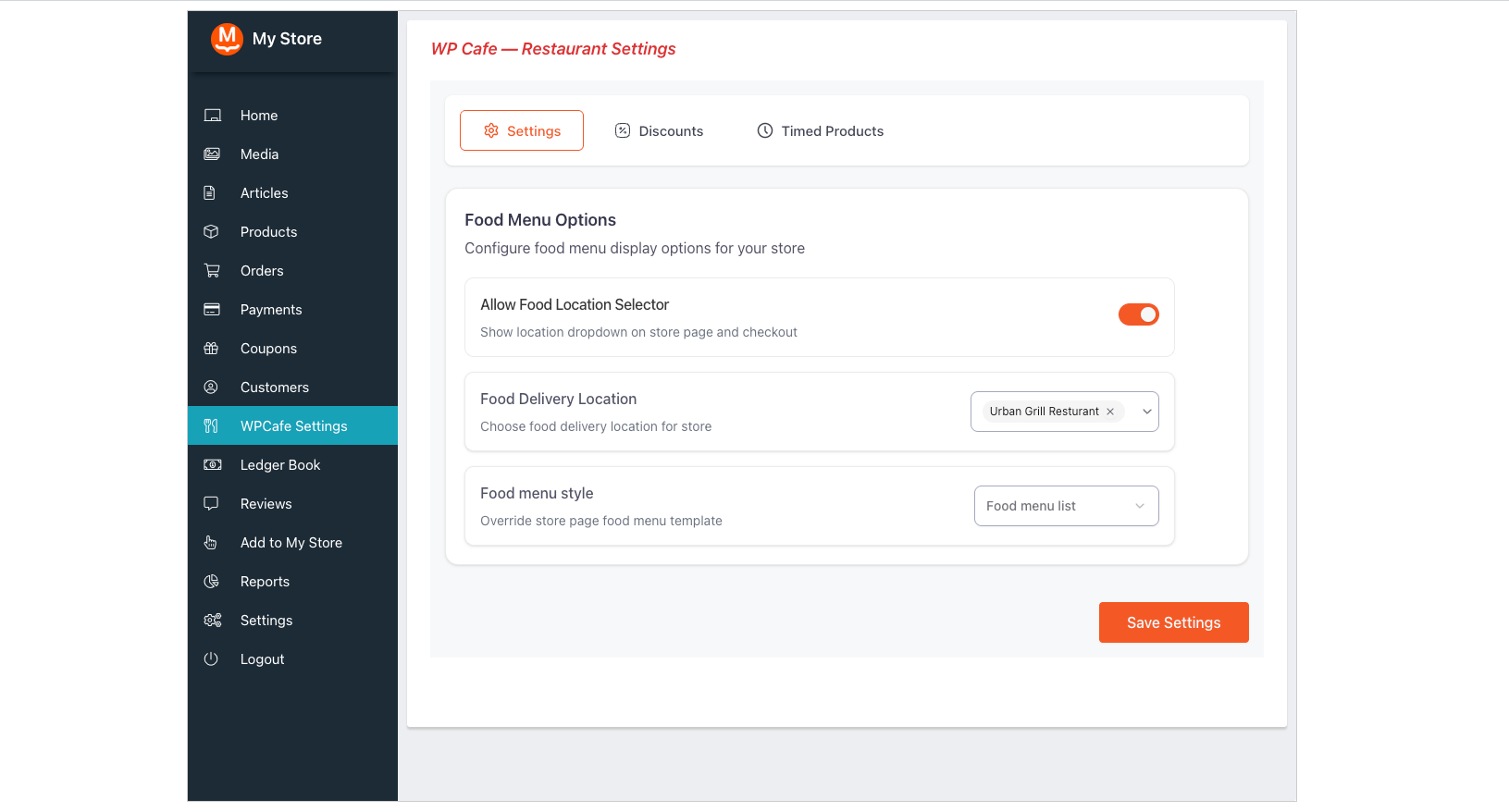Click the Home laptop icon in sidebar

point(212,116)
